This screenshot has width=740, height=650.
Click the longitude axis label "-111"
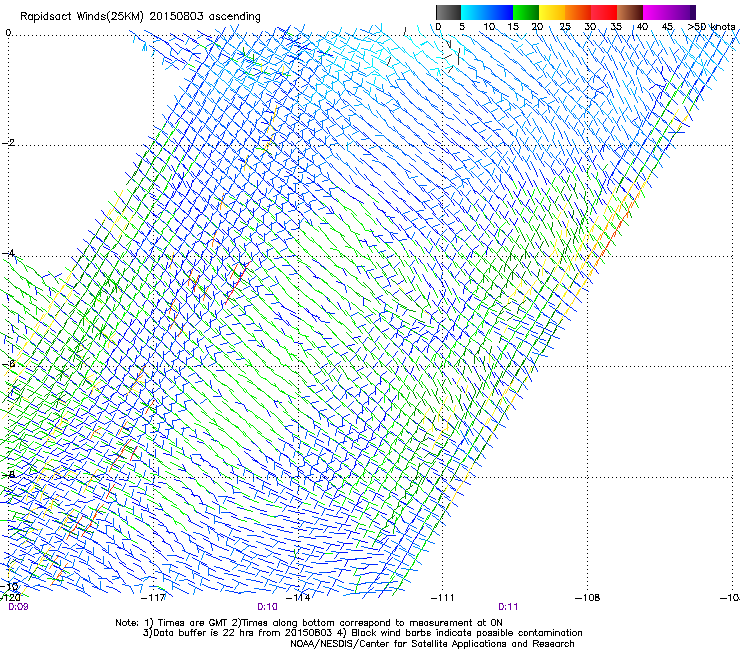coord(443,598)
